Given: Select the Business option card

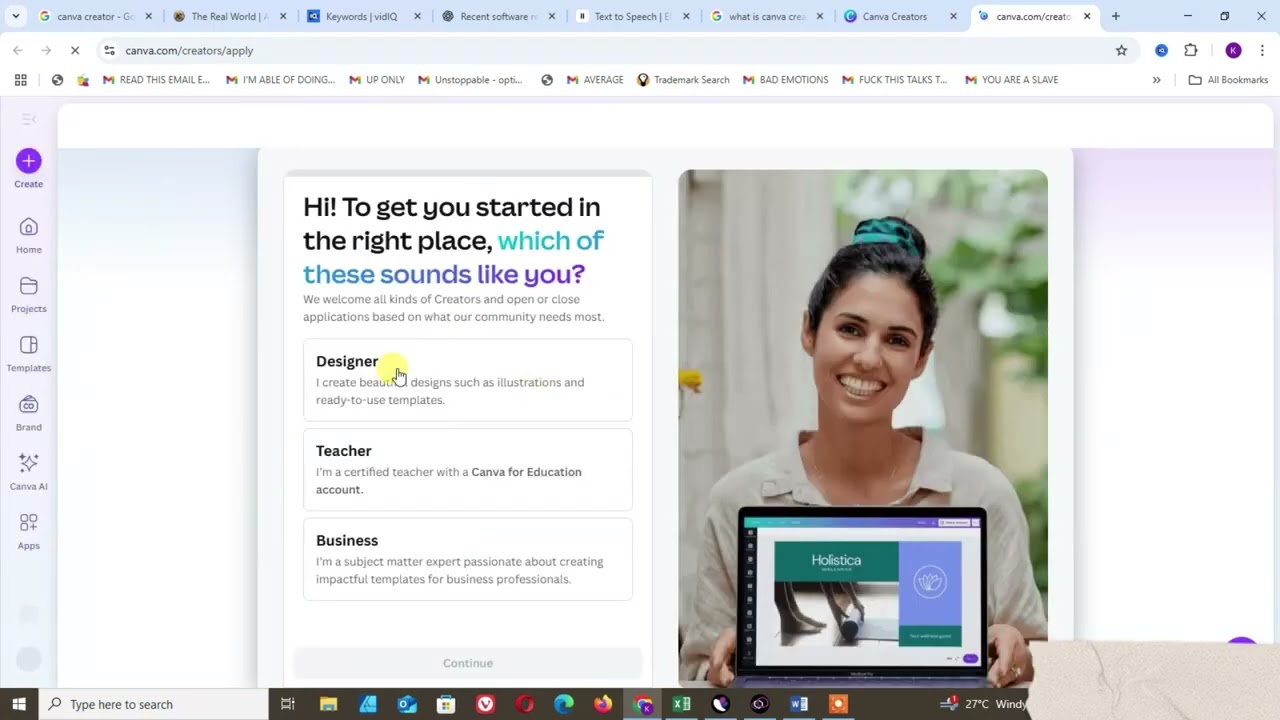Looking at the screenshot, I should pyautogui.click(x=468, y=559).
